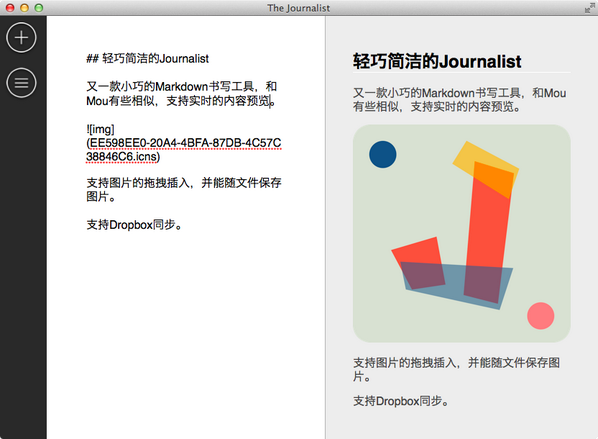Click preview text '支持图片的拖拽插入，并能随文件保存图'
This screenshot has width=598, height=439.
pos(457,362)
